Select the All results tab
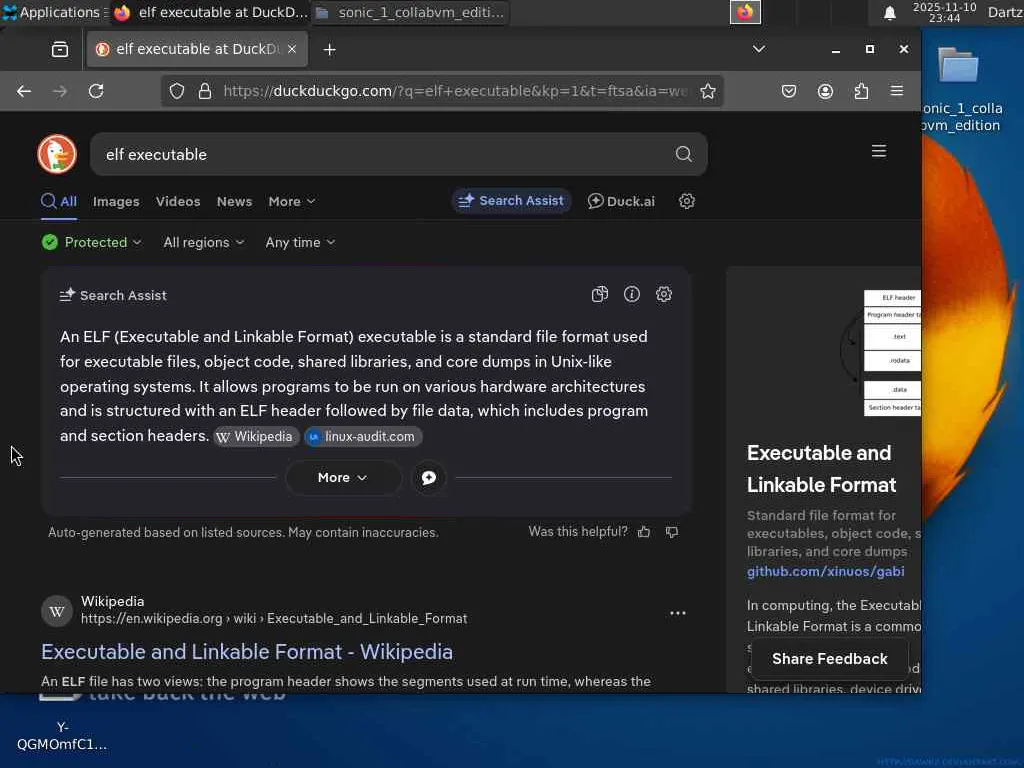Image resolution: width=1024 pixels, height=768 pixels. [x=59, y=202]
